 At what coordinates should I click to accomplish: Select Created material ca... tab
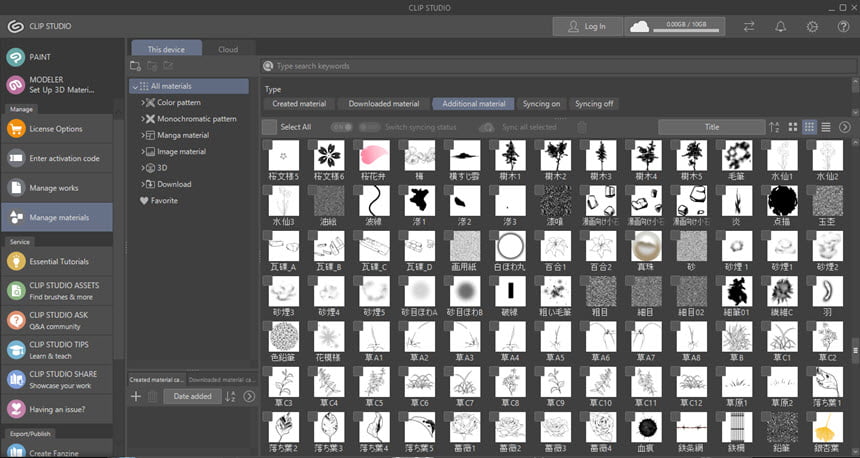(x=156, y=380)
